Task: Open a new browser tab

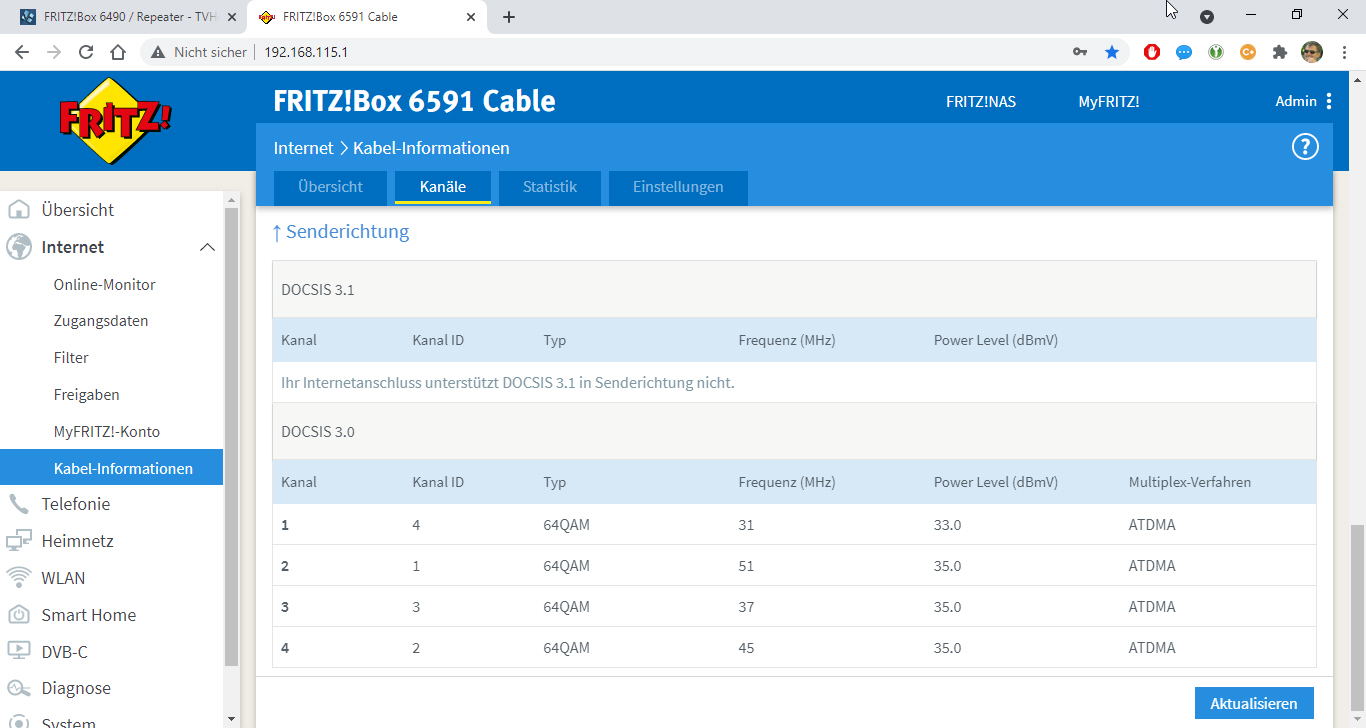Action: [x=509, y=17]
